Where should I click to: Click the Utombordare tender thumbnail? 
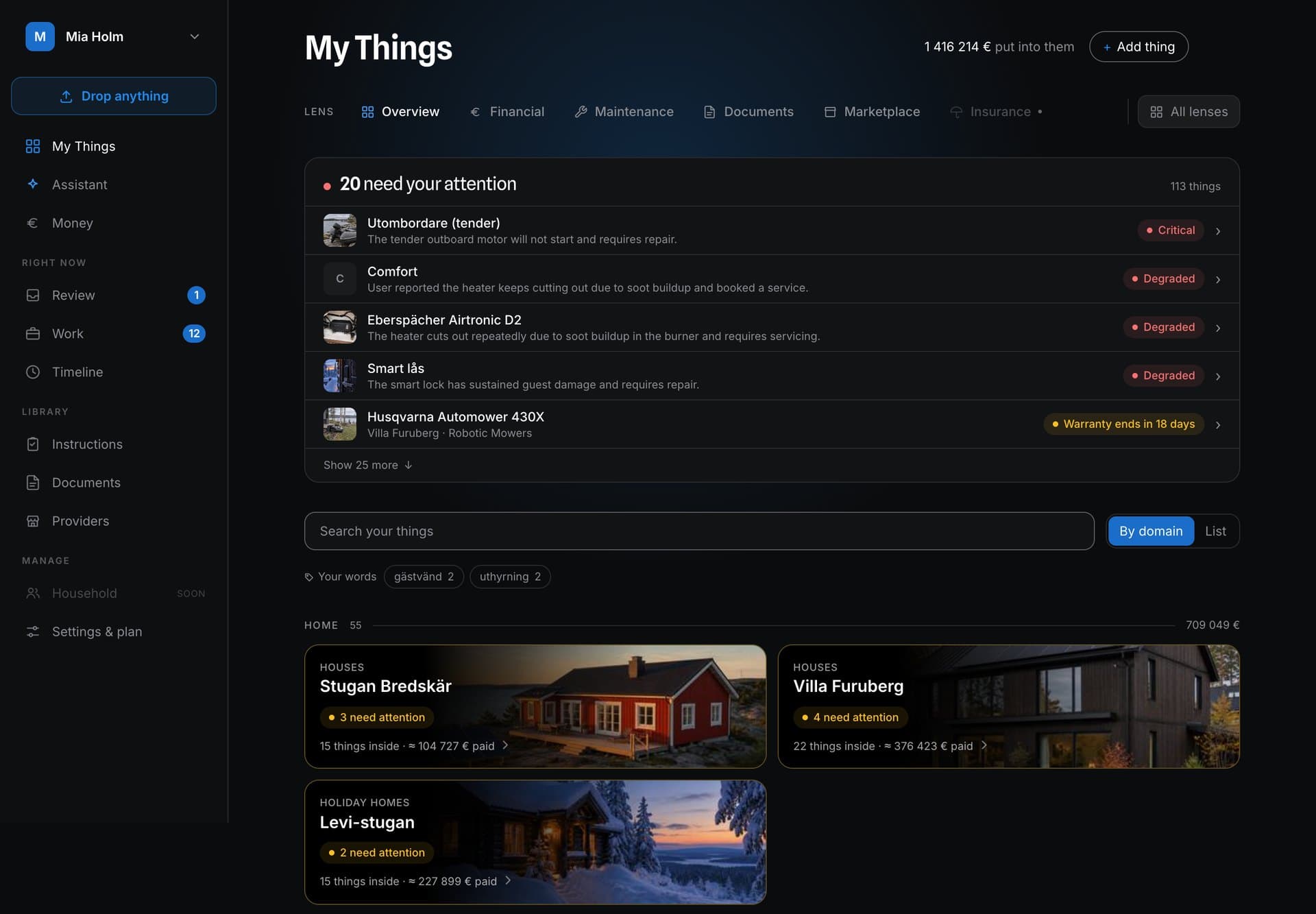pos(340,230)
